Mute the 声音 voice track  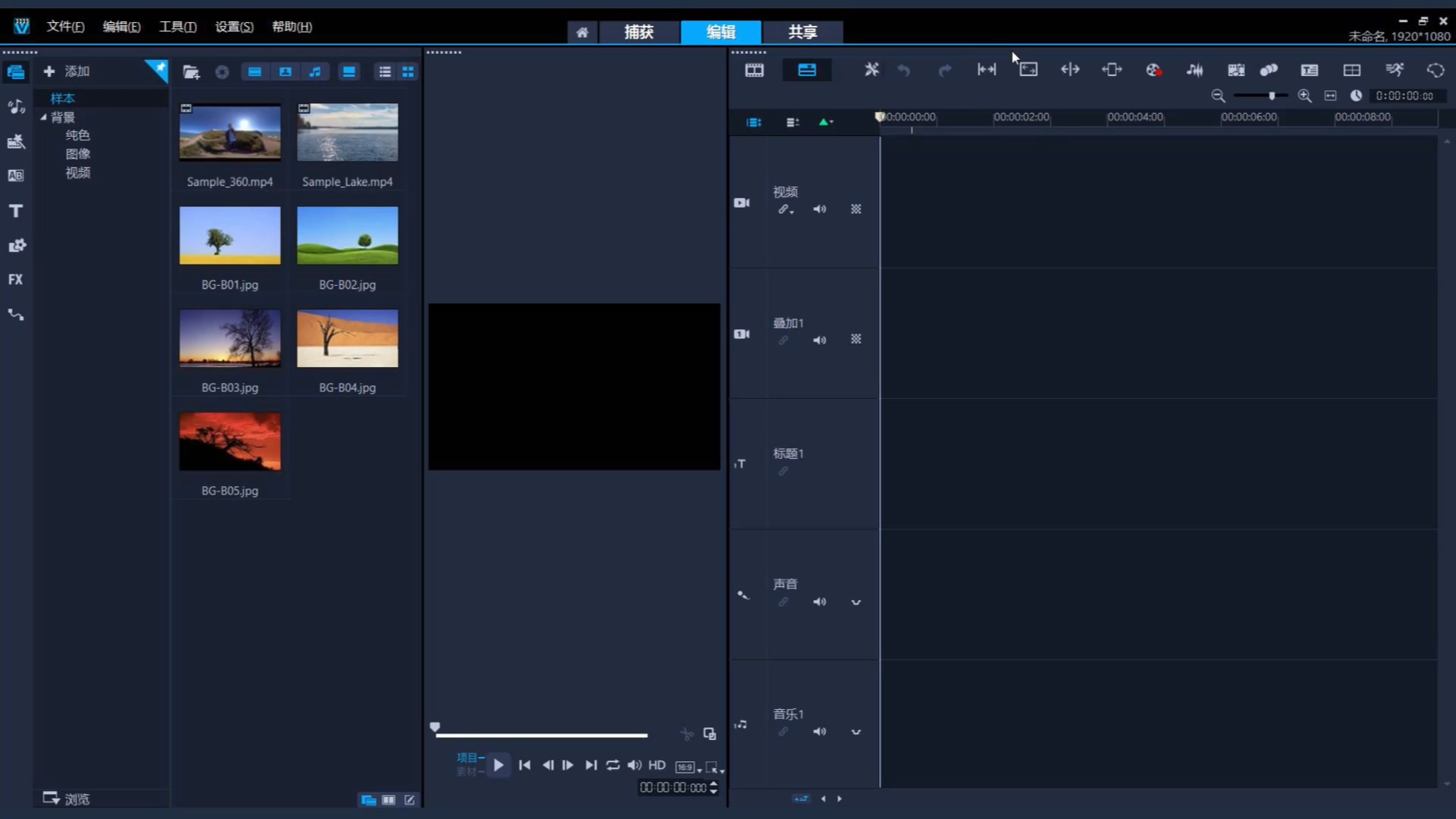pos(820,602)
